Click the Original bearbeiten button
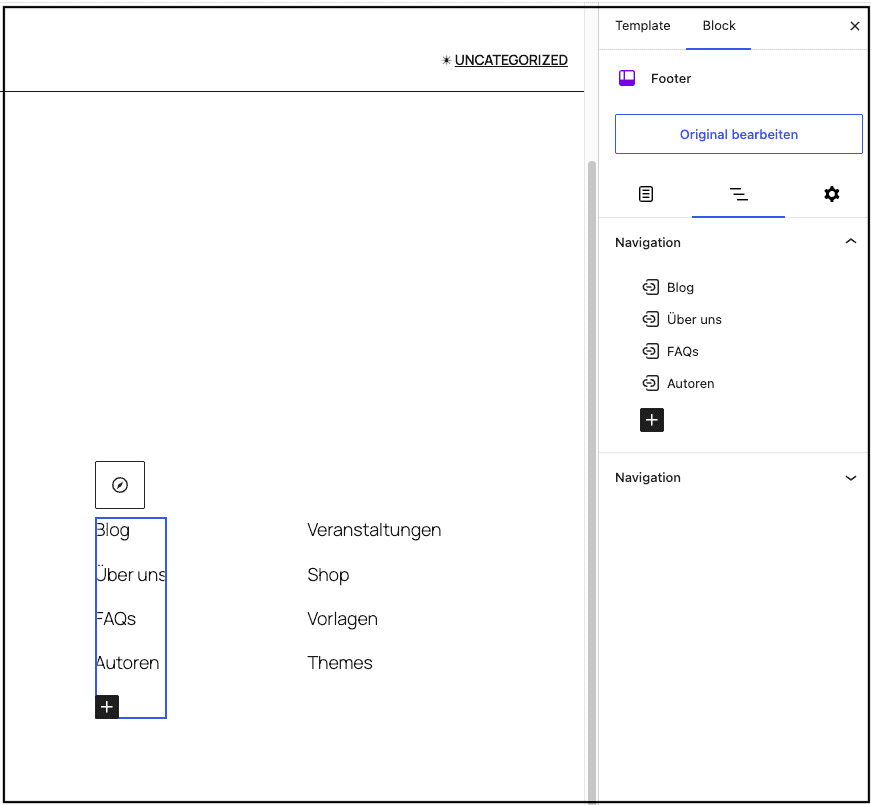 tap(738, 134)
